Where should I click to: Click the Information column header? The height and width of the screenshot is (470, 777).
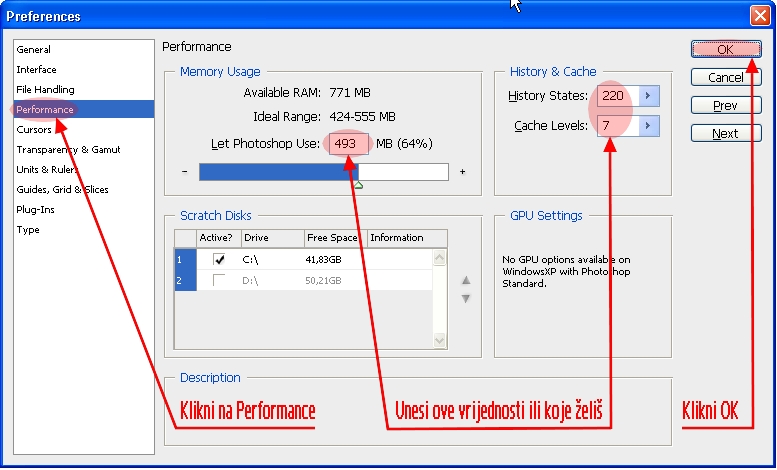tap(407, 237)
